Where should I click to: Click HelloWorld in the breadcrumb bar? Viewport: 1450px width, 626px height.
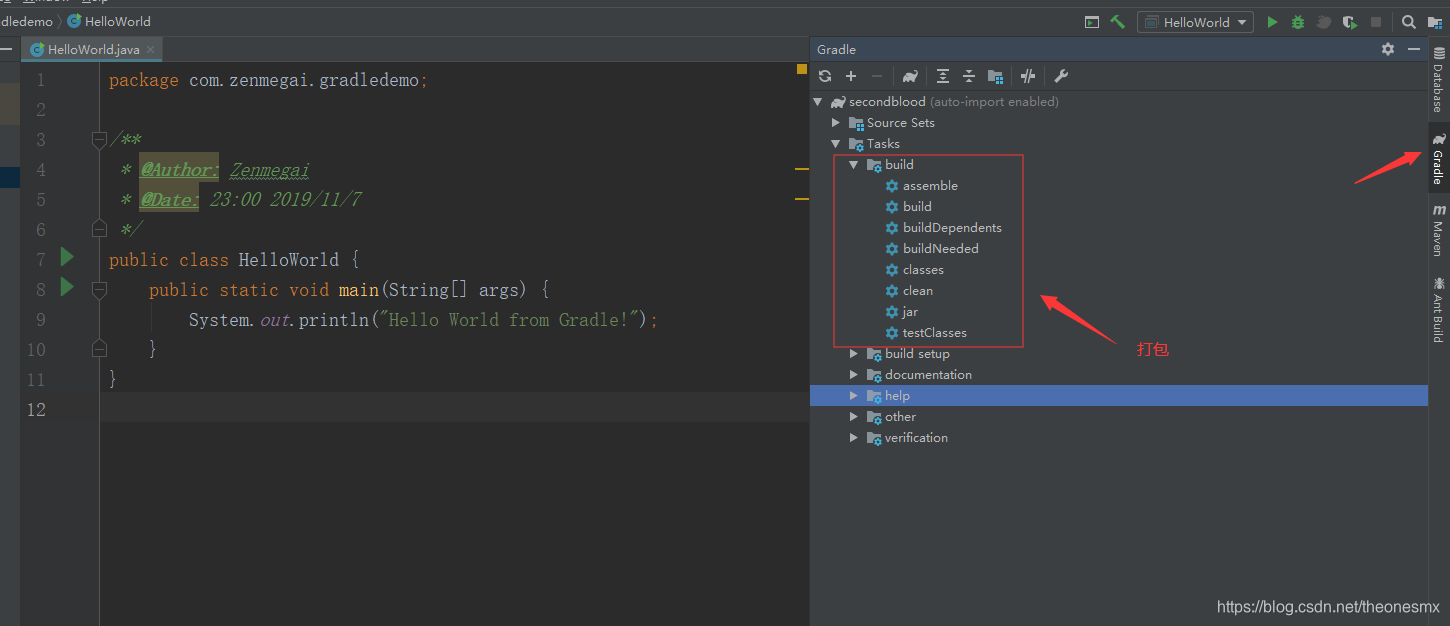(109, 21)
